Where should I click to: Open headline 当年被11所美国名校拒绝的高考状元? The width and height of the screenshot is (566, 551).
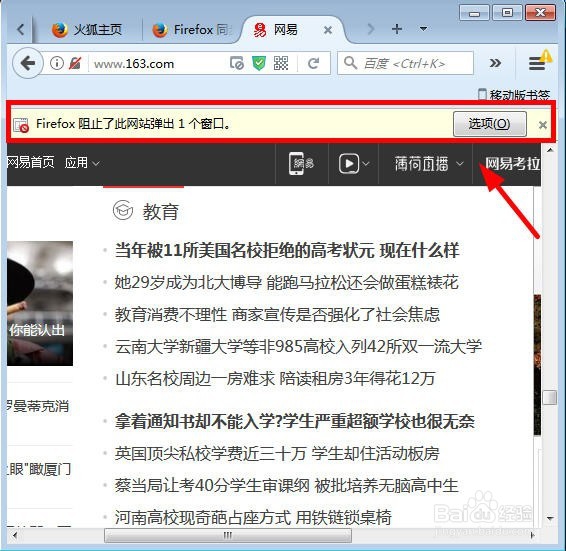pos(287,250)
